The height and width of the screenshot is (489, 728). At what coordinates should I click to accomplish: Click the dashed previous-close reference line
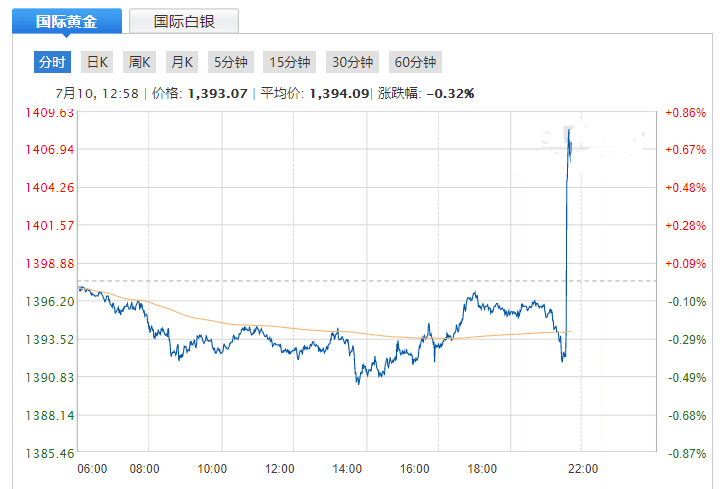(300, 281)
